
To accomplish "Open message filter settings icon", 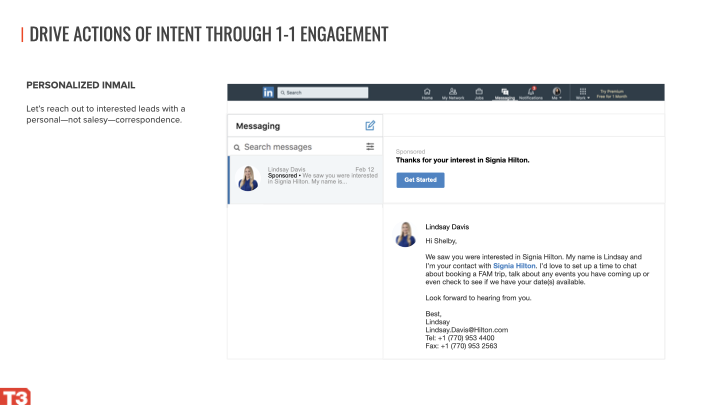I will click(x=370, y=146).
